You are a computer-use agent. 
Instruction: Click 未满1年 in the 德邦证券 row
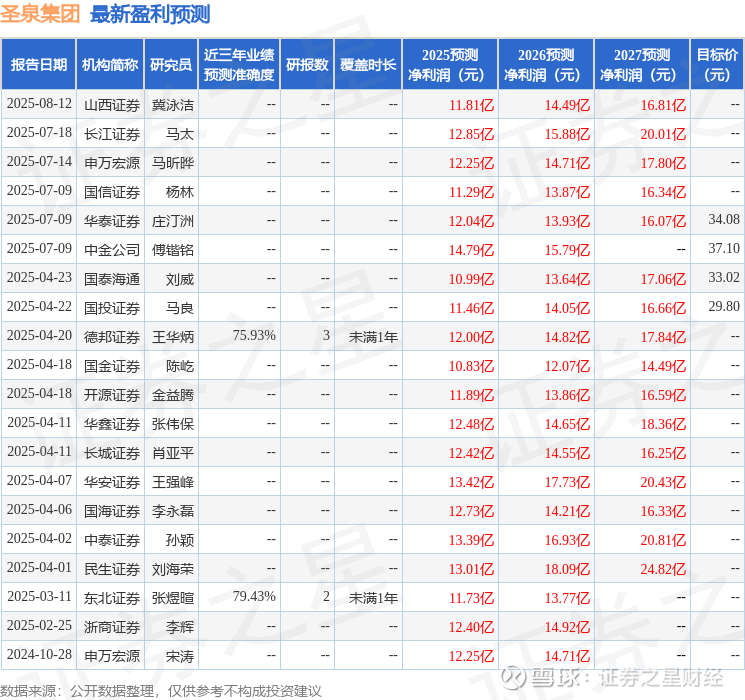point(373,337)
